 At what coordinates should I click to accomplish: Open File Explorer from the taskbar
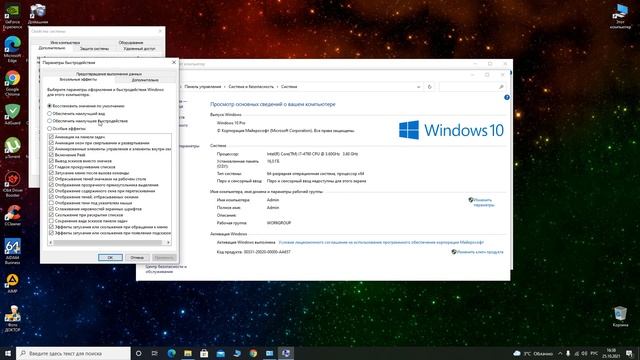188,353
